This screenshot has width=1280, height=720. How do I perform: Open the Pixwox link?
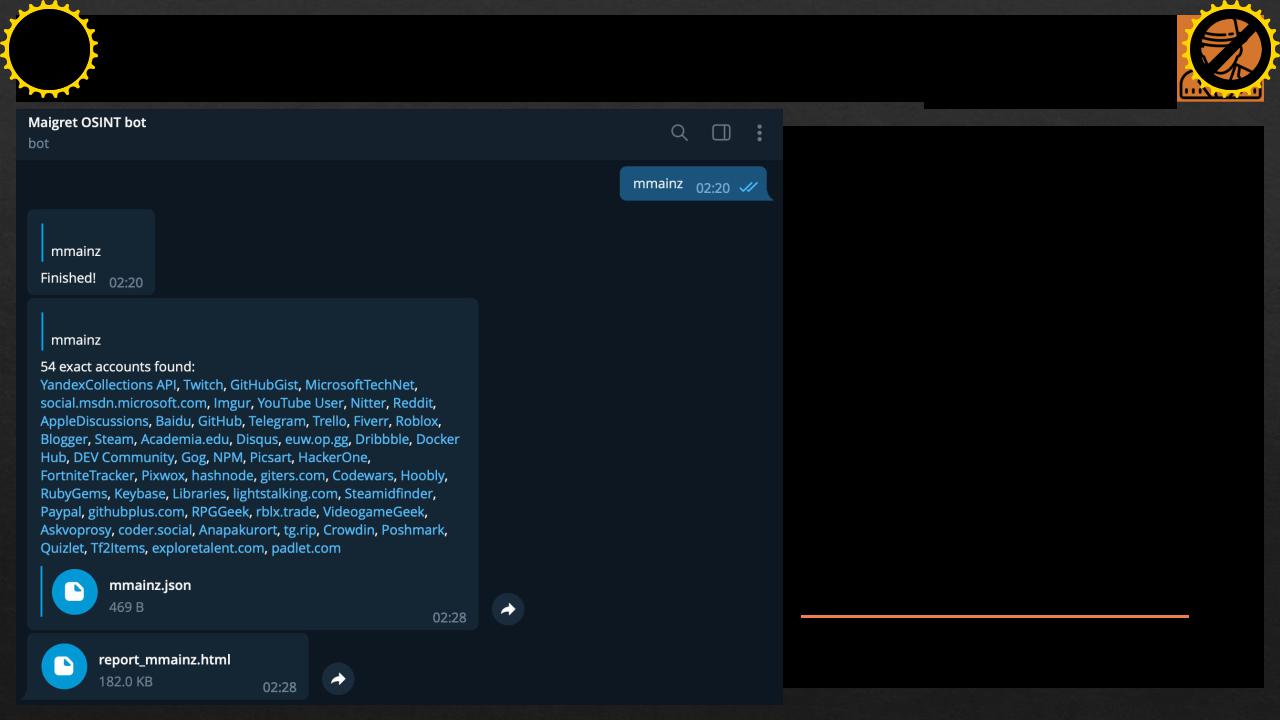tap(163, 475)
